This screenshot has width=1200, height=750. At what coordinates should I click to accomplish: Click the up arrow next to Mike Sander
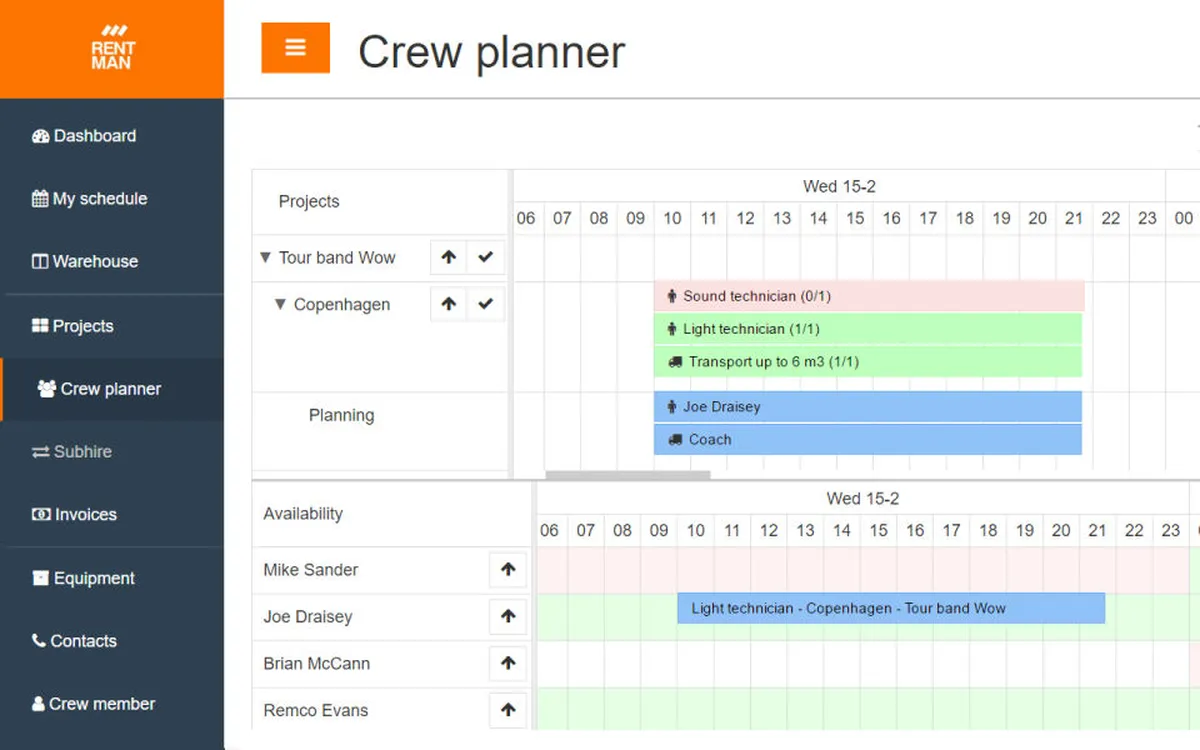508,570
